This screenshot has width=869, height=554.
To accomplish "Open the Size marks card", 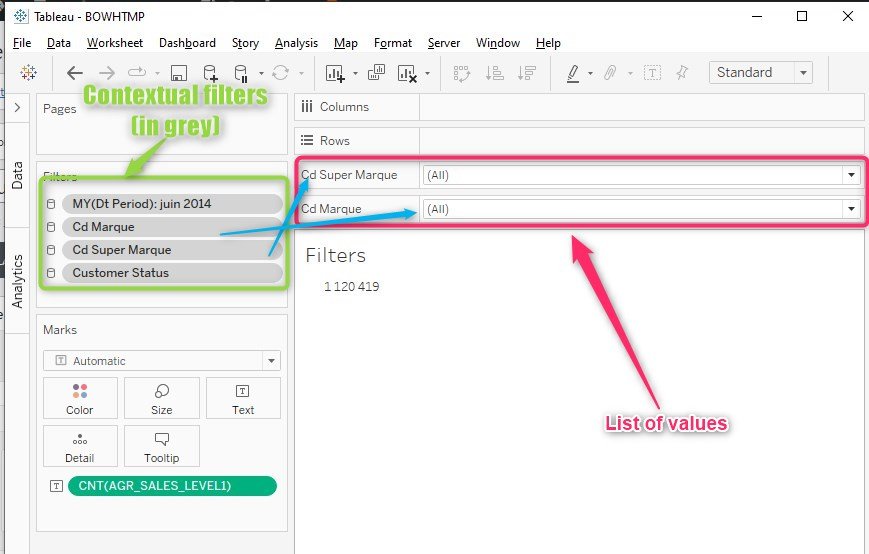I will click(162, 398).
